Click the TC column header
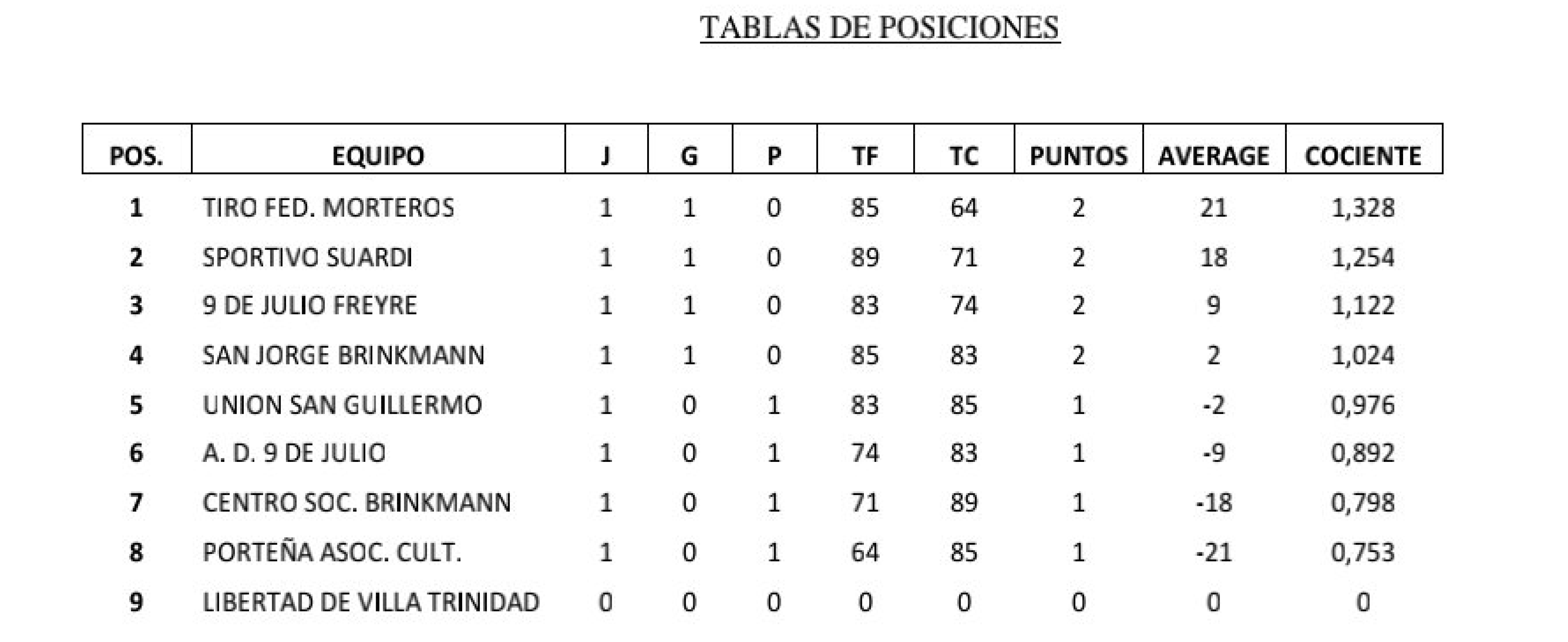The width and height of the screenshot is (1568, 642). [964, 156]
